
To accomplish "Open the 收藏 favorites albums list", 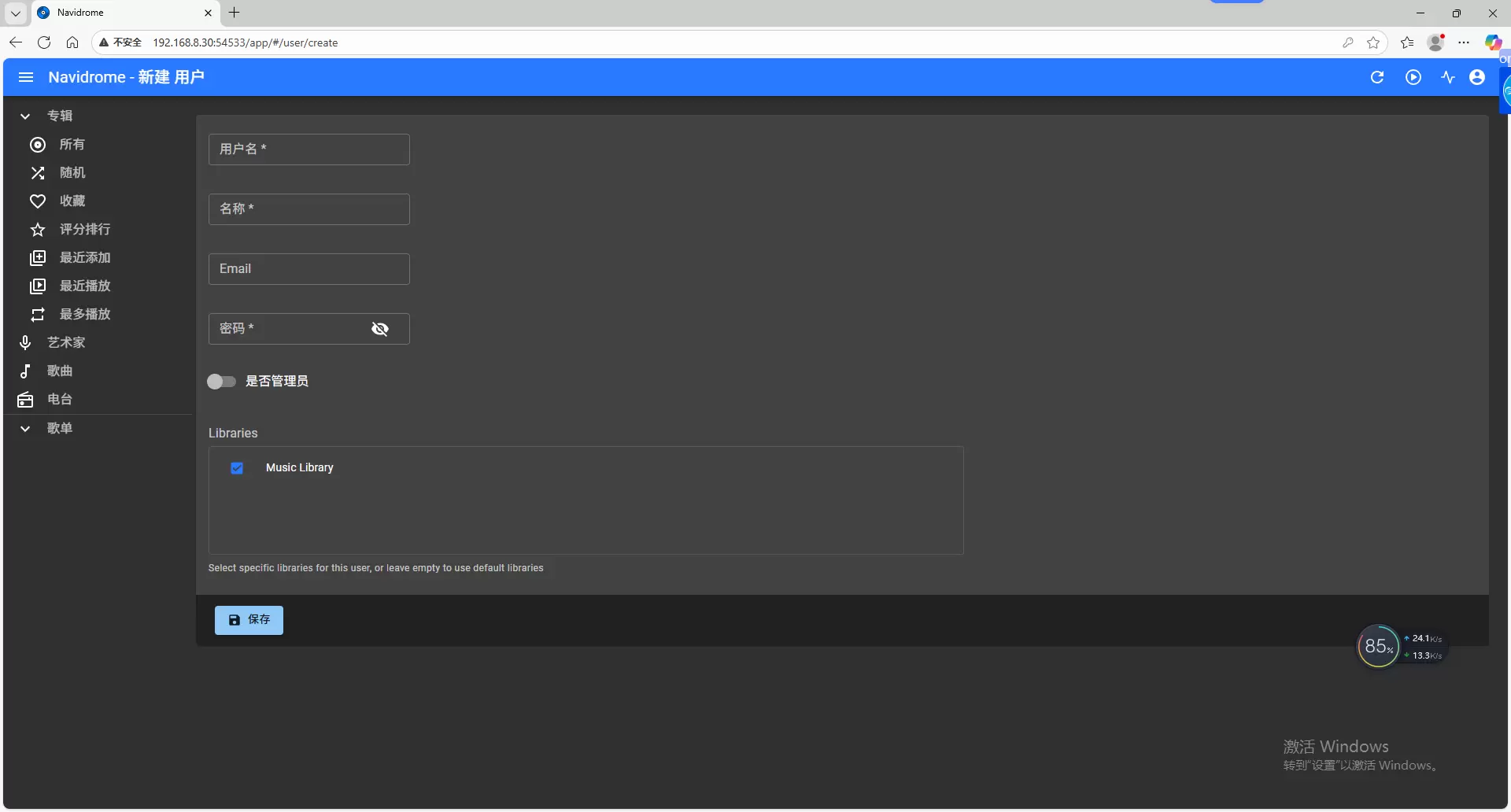I will point(72,201).
